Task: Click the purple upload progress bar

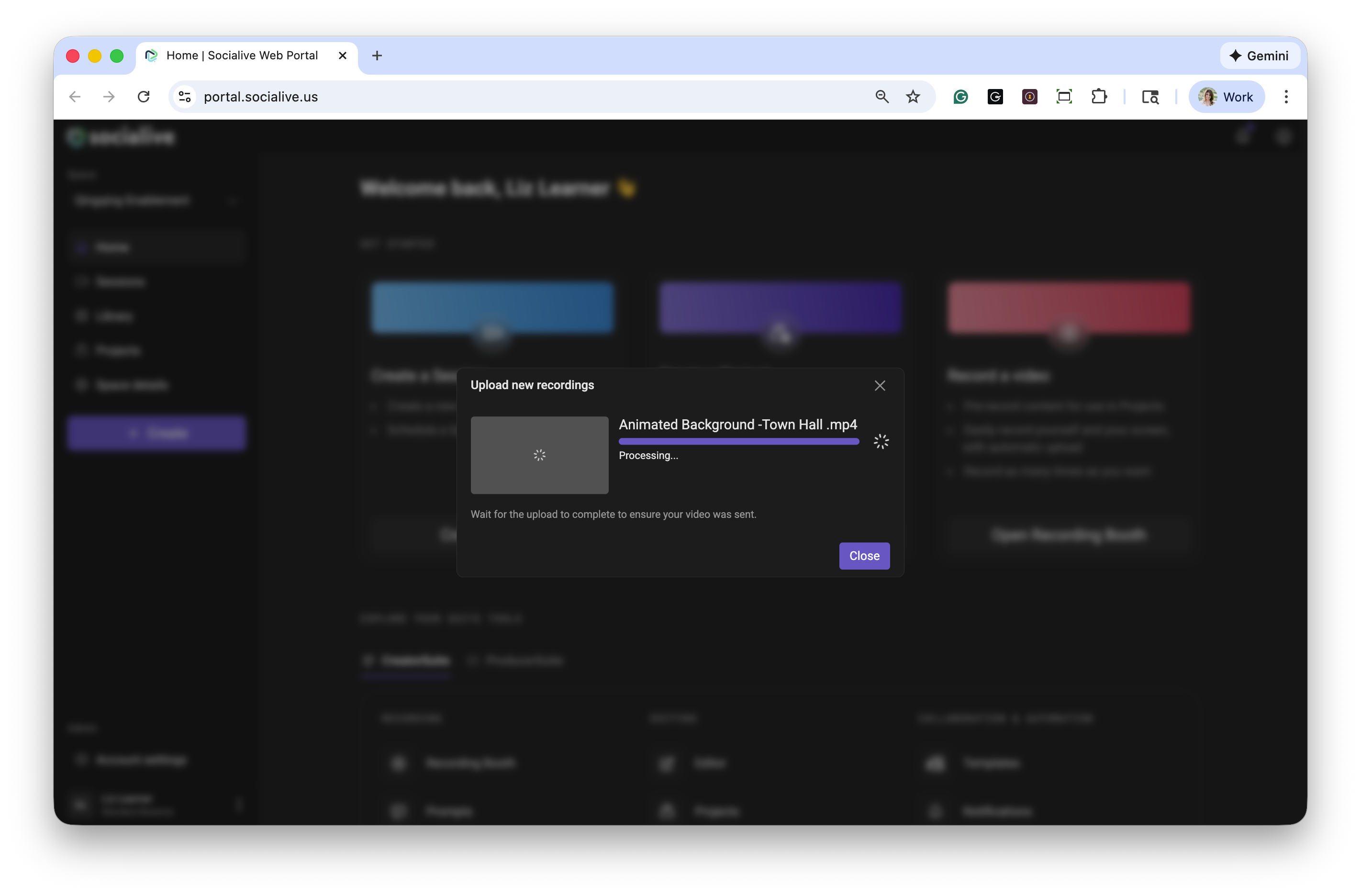Action: point(738,441)
